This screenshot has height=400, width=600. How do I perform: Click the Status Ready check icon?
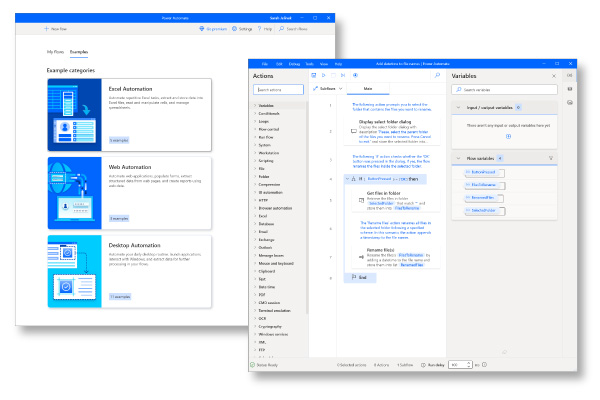pos(253,365)
